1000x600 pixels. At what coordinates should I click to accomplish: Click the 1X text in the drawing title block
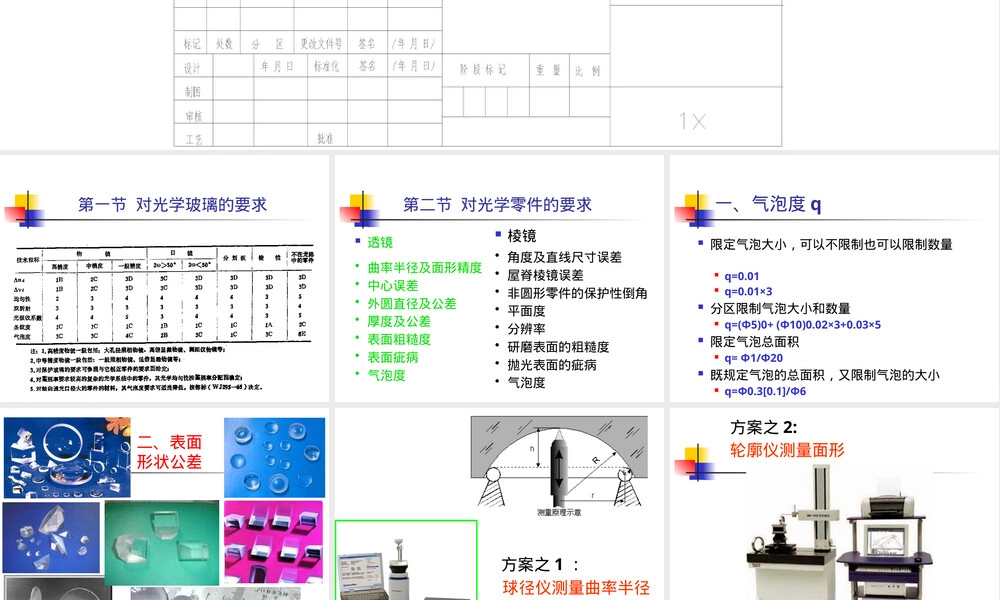(692, 121)
